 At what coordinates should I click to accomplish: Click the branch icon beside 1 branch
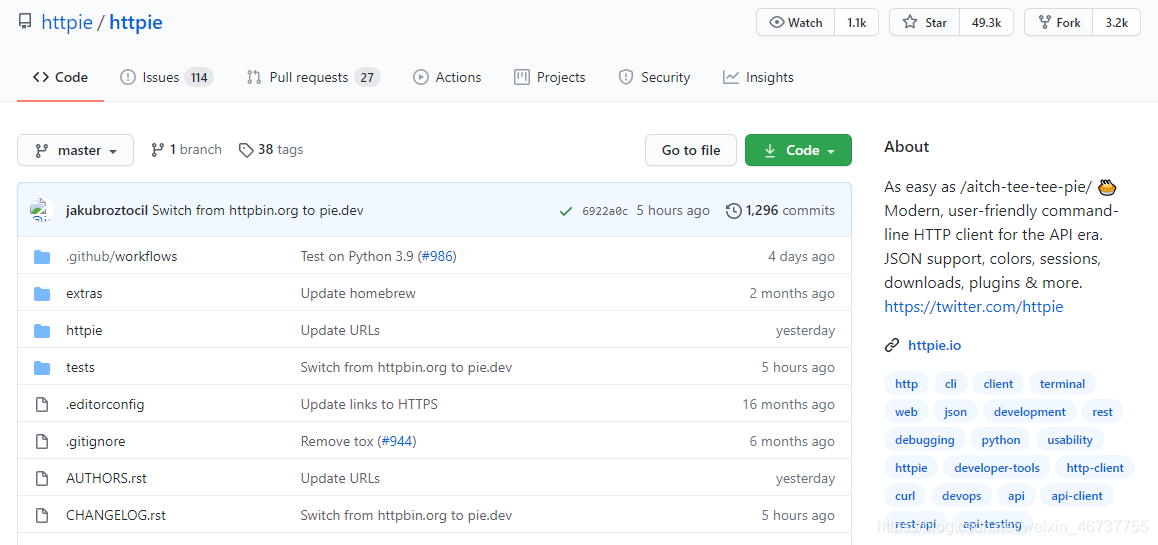click(x=157, y=150)
